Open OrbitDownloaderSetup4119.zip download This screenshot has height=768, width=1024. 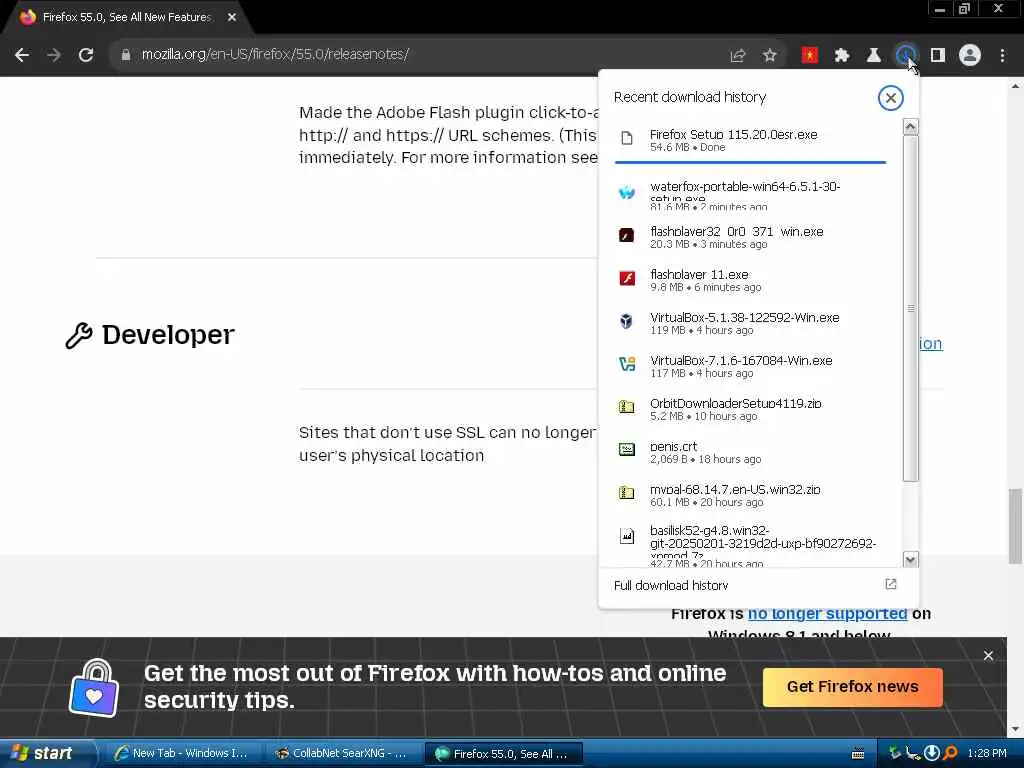coord(750,409)
